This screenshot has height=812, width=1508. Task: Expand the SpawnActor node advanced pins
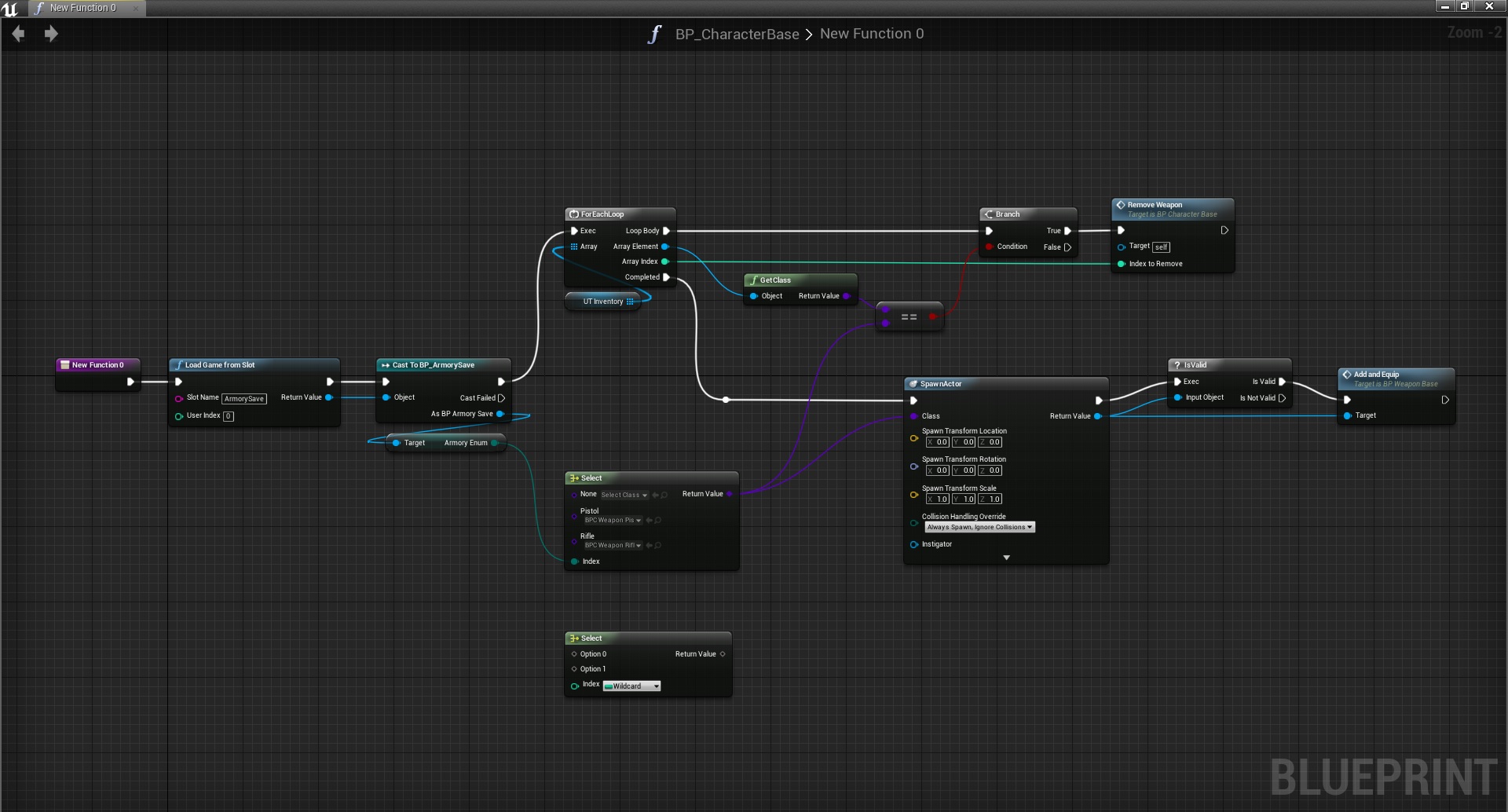pyautogui.click(x=1006, y=558)
